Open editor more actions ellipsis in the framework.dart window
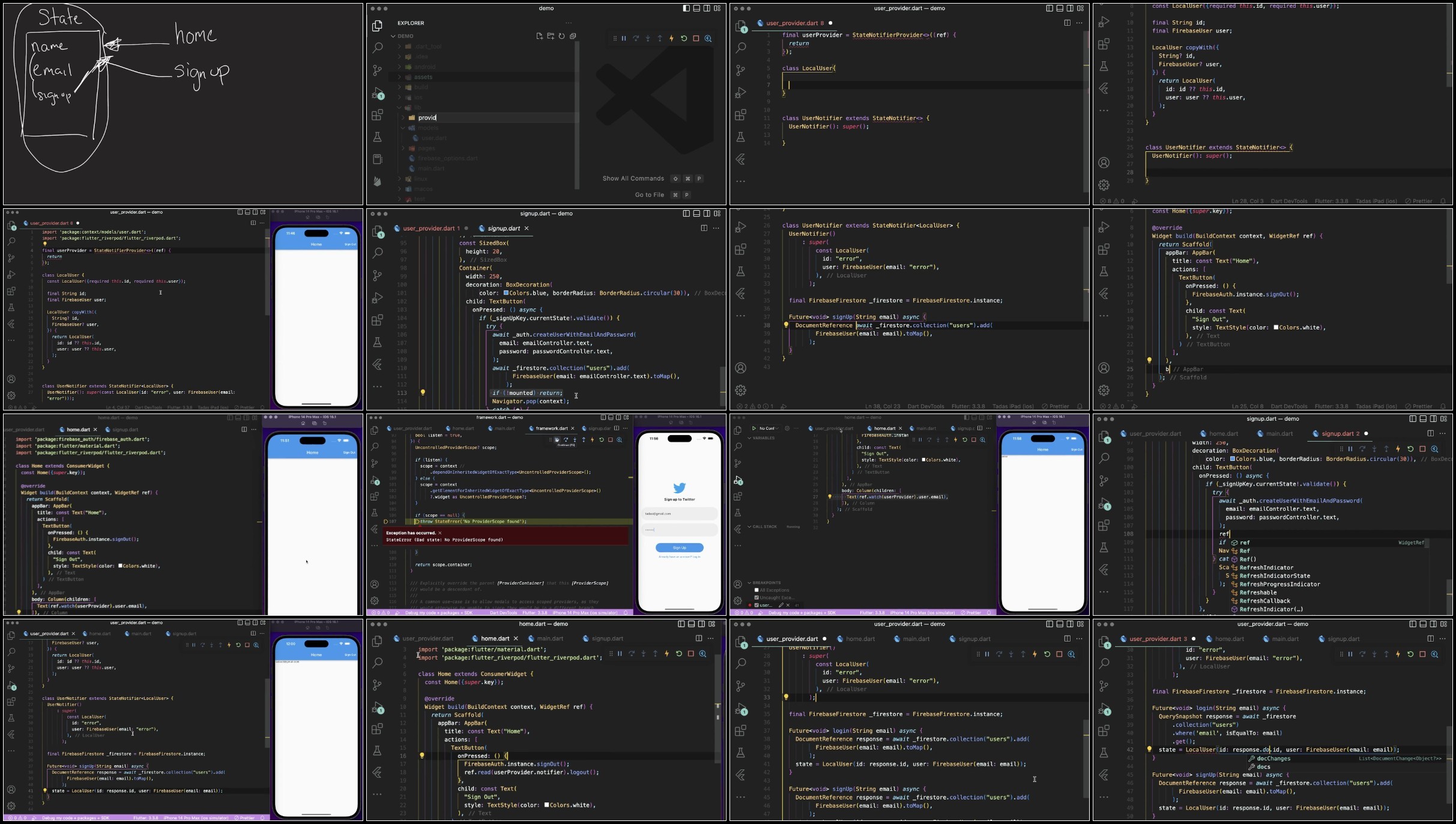1456x824 pixels. (x=625, y=428)
